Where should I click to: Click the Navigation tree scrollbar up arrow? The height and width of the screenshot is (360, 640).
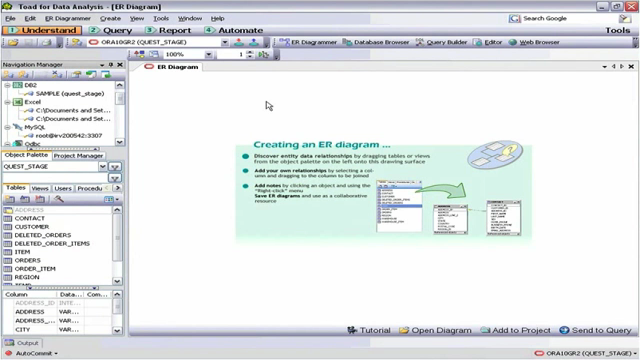(x=120, y=85)
